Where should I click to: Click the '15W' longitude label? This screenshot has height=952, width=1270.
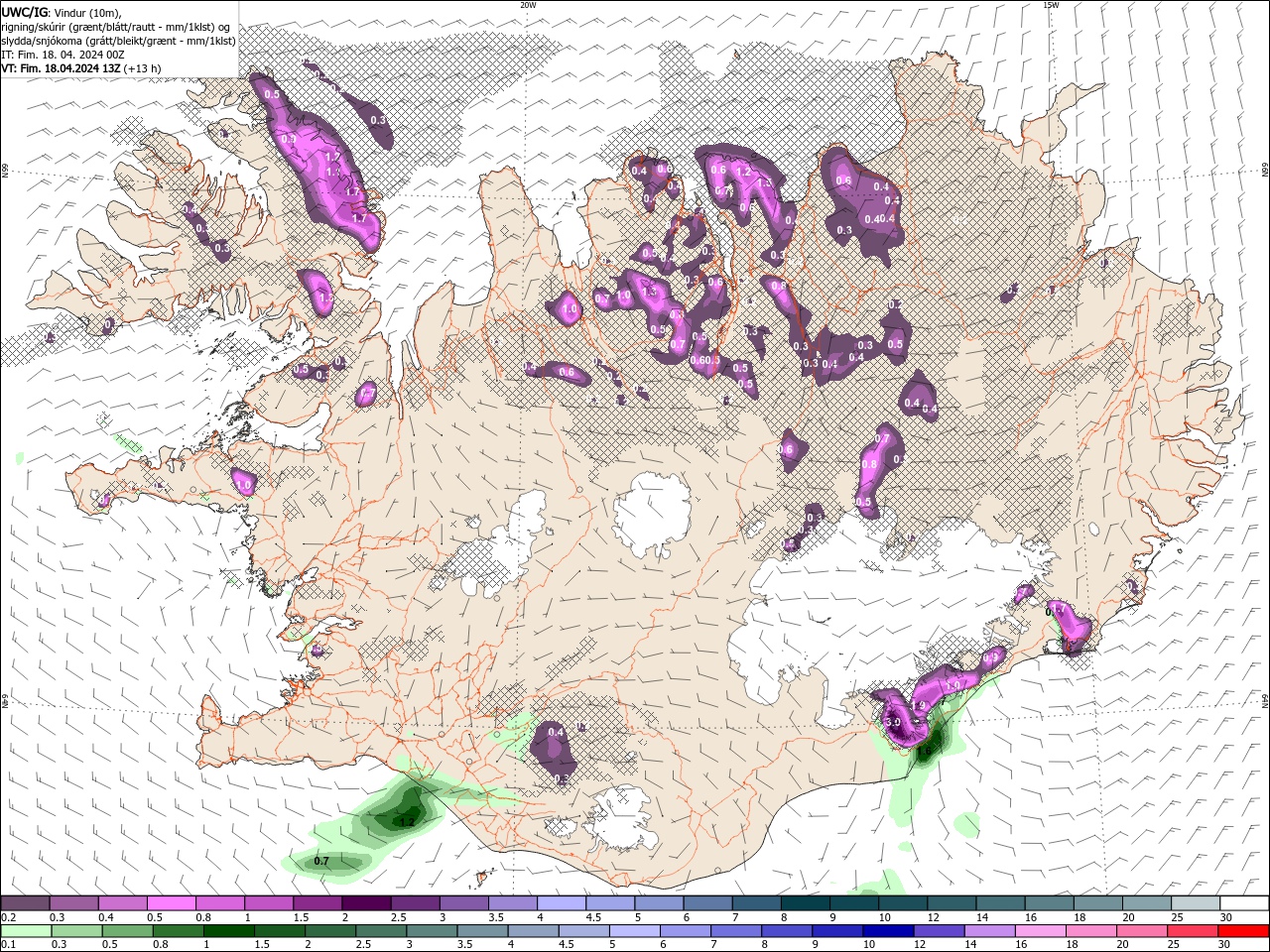(x=1051, y=5)
